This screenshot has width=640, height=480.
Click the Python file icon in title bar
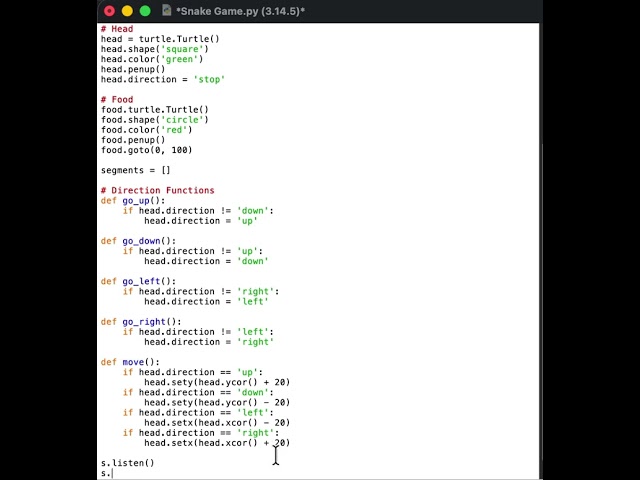point(167,10)
